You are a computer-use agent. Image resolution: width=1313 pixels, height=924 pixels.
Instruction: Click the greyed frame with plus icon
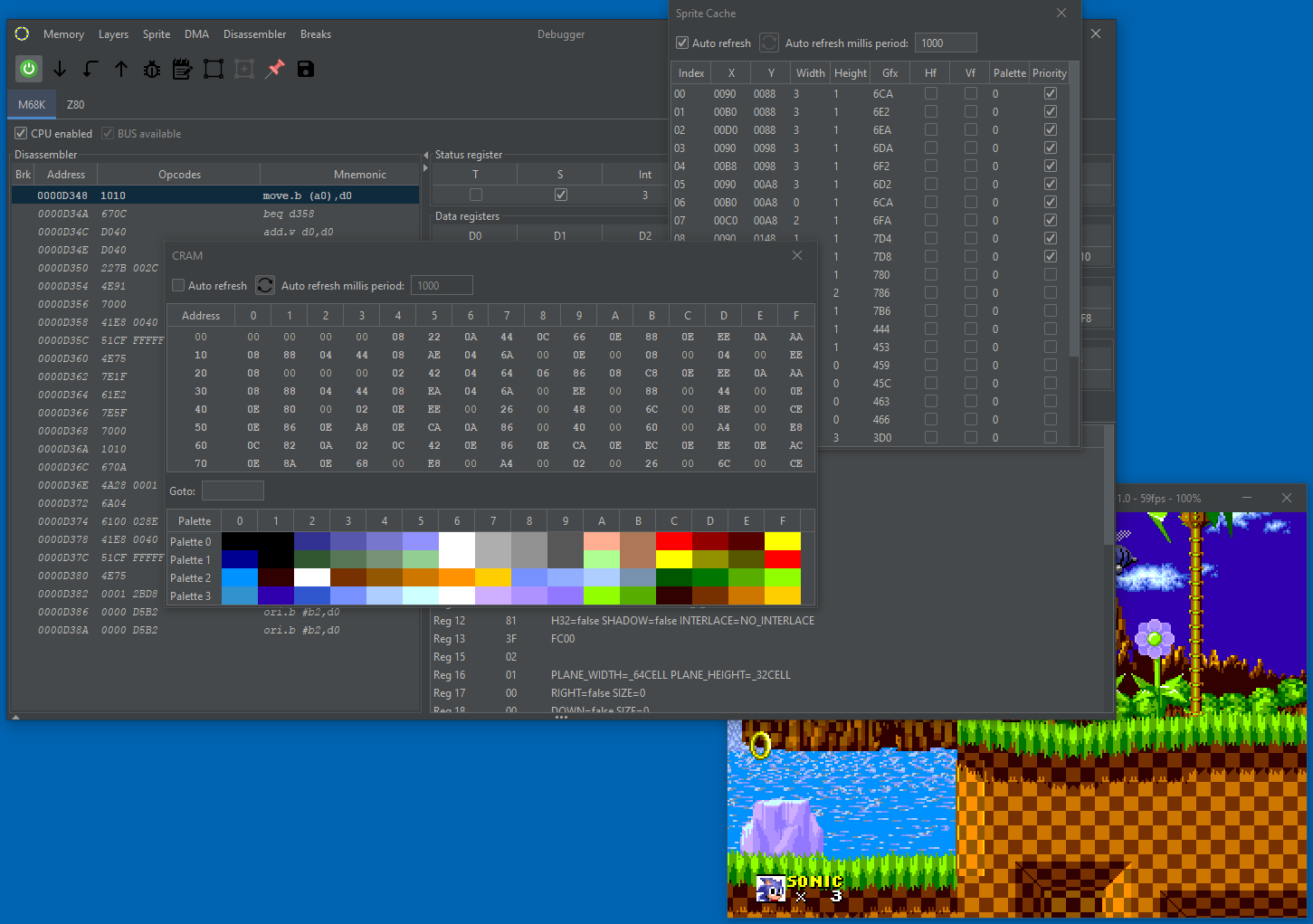pos(244,69)
